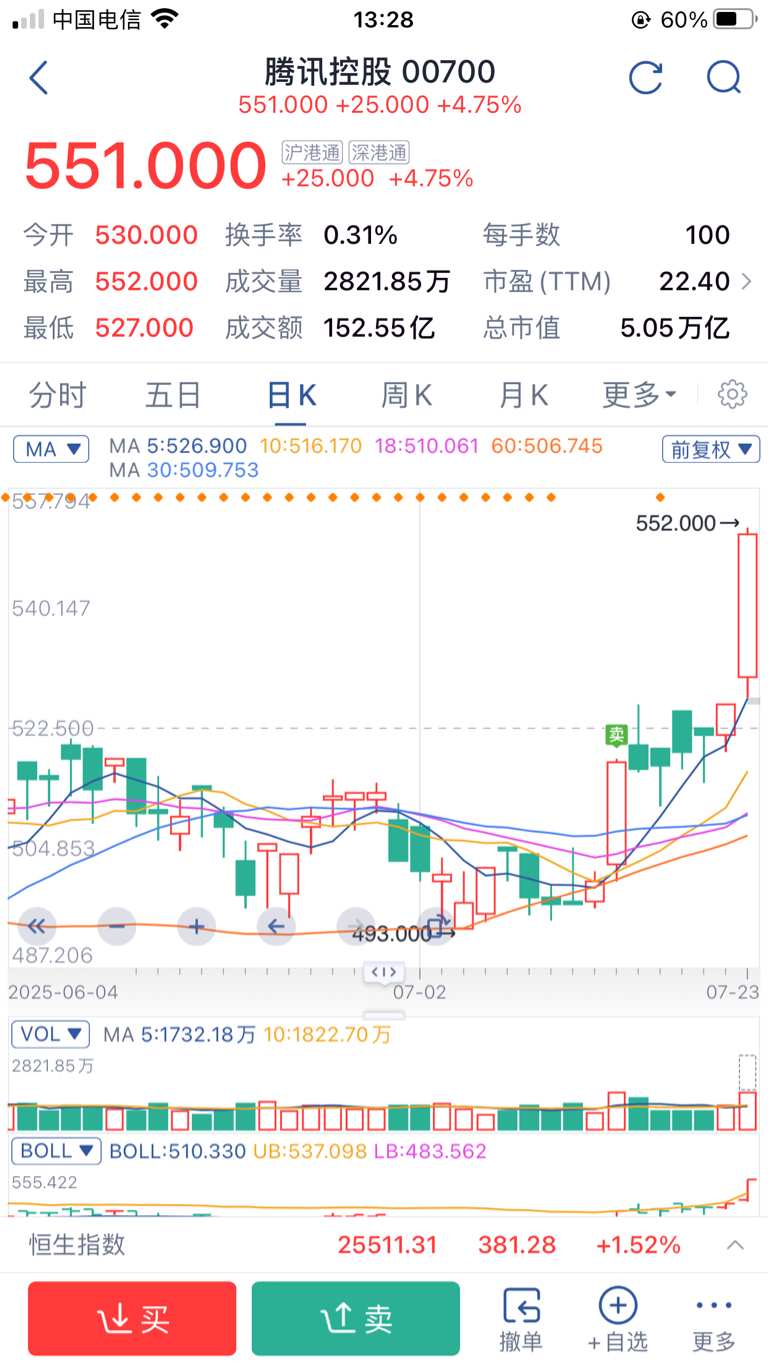Tap the <|> chart range handle

pyautogui.click(x=384, y=971)
